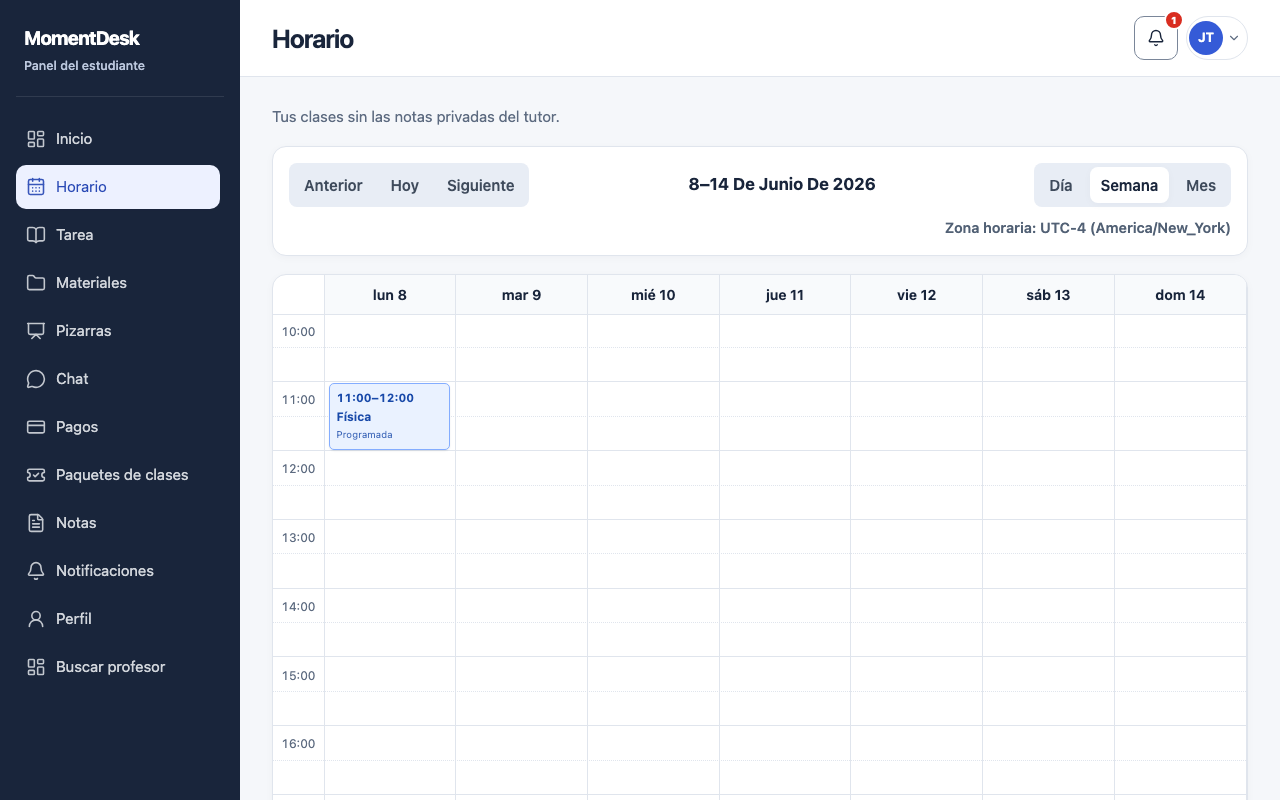Open the Notificaciones label
Image resolution: width=1280 pixels, height=800 pixels.
(105, 571)
